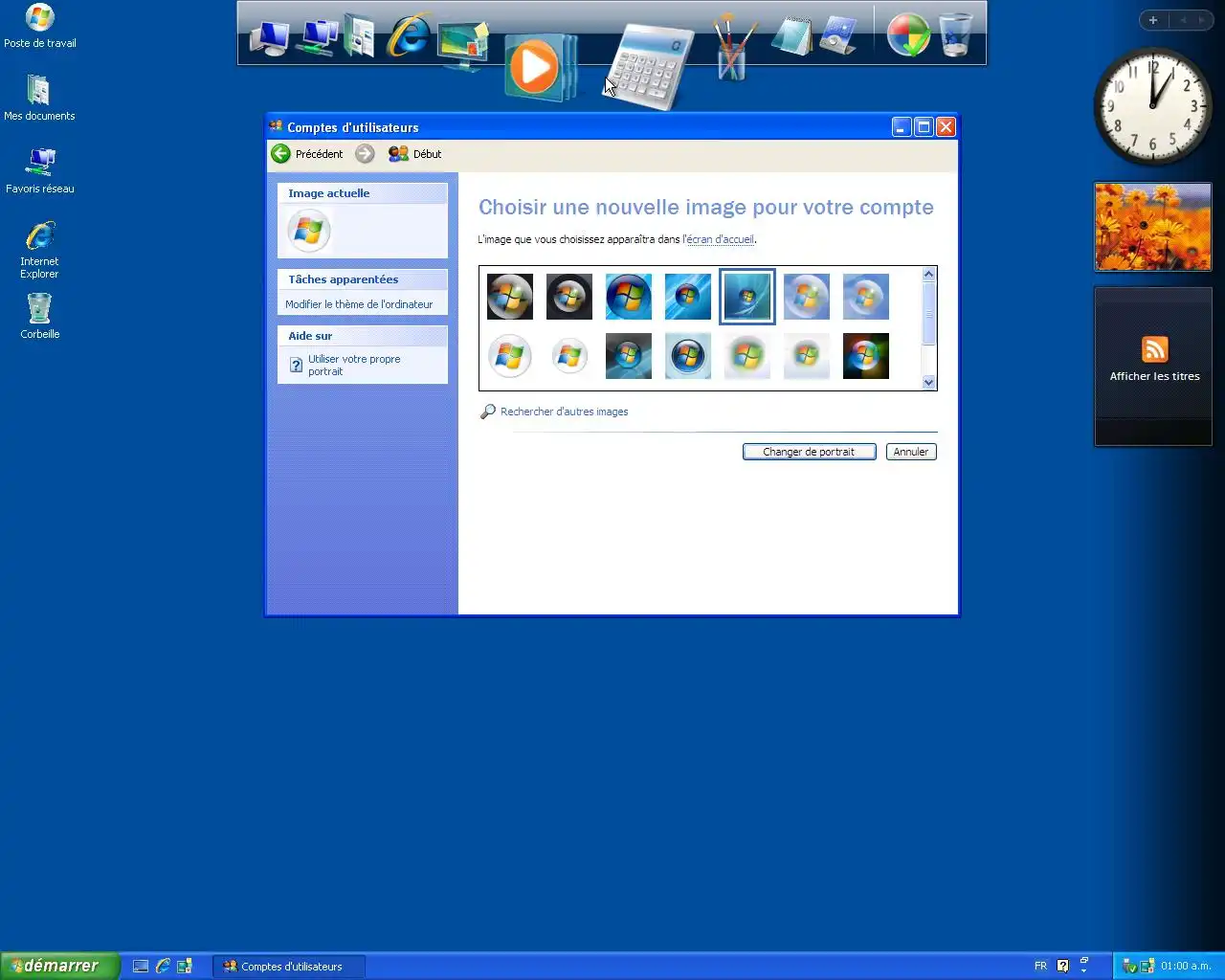Click the analog clock gadget
This screenshot has height=980, width=1225.
point(1152,105)
